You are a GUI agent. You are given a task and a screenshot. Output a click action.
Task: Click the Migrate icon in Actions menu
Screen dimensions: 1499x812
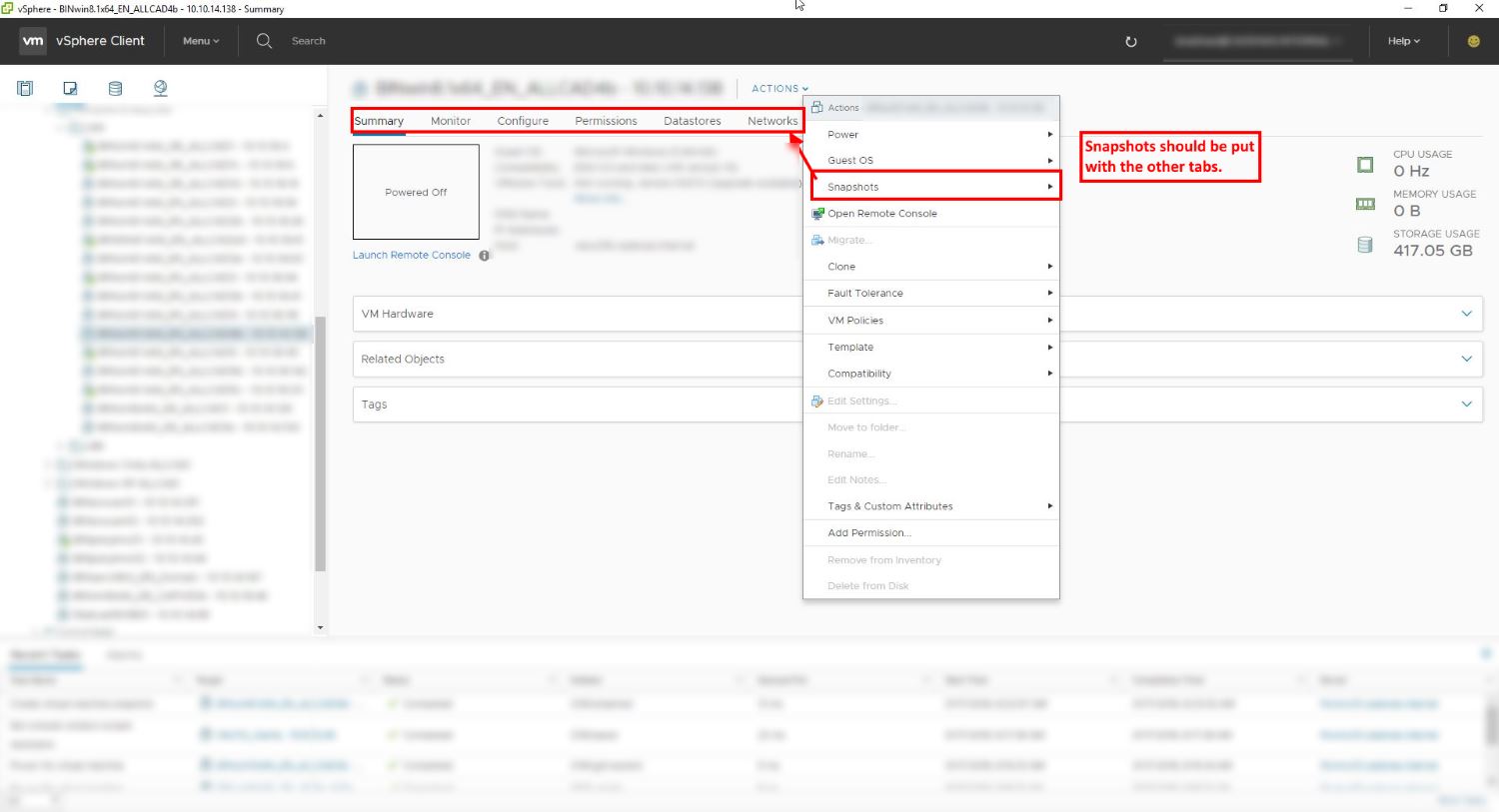coord(816,240)
